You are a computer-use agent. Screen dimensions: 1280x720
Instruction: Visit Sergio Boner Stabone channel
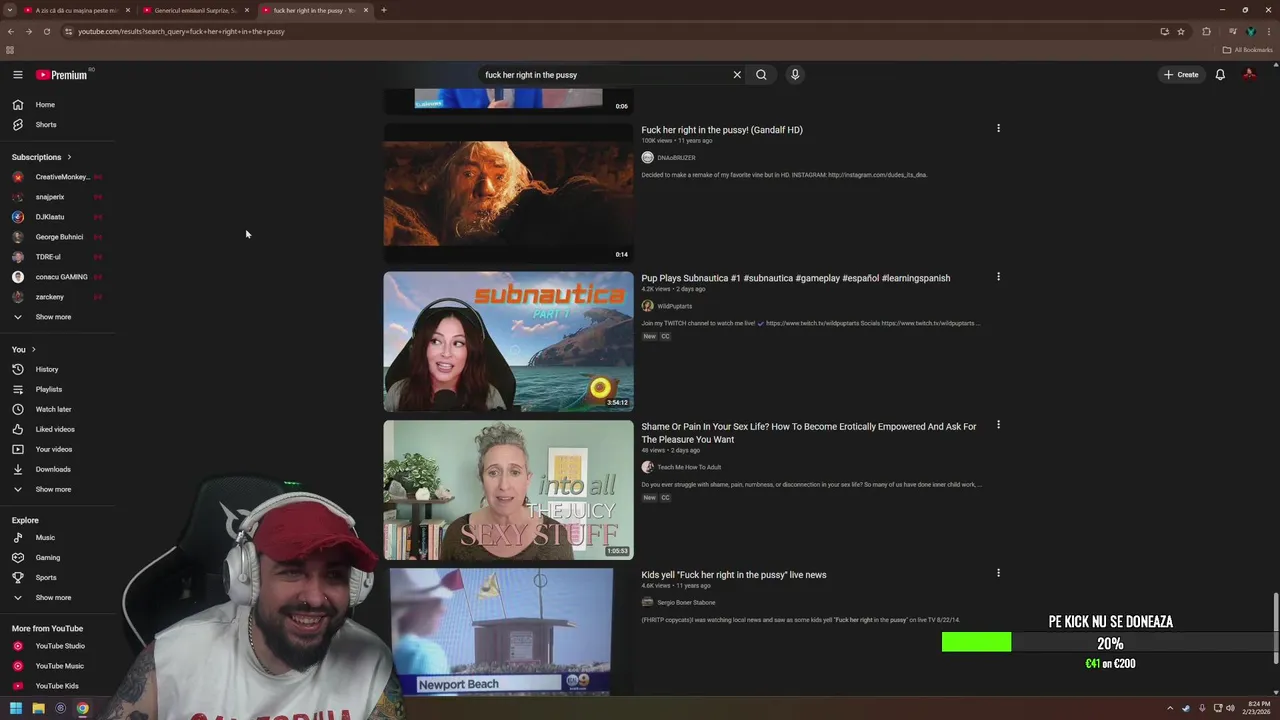point(686,603)
